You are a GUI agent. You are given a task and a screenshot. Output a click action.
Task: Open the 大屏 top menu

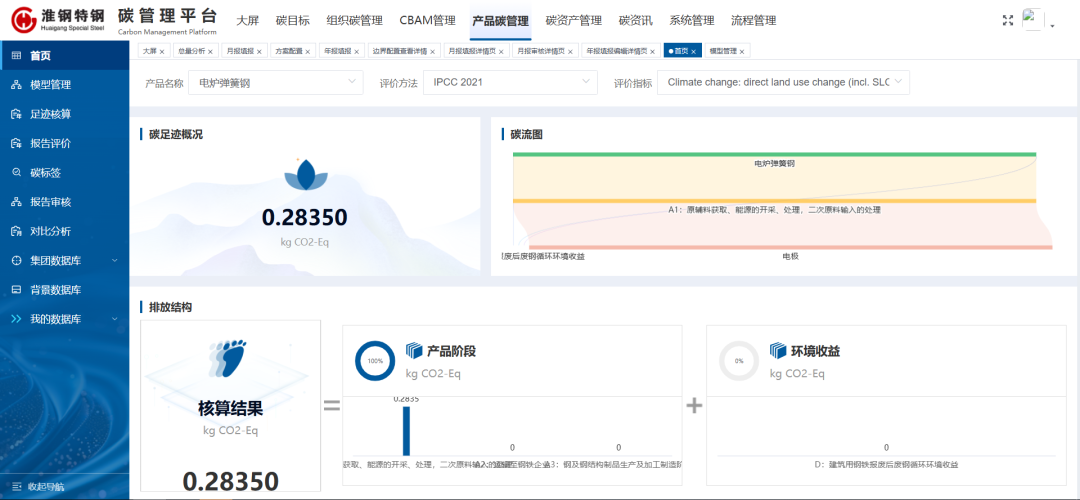pyautogui.click(x=247, y=21)
